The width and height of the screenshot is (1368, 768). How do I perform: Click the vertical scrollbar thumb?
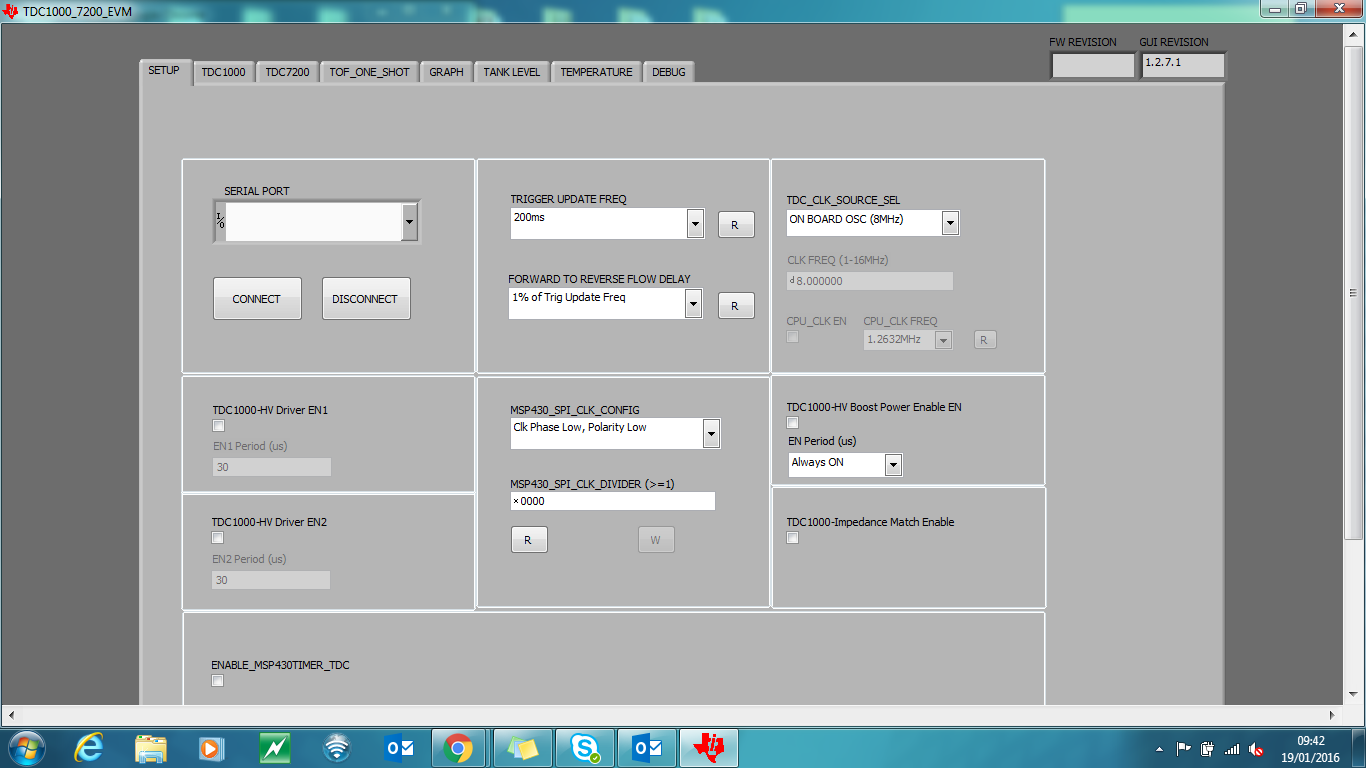point(1354,294)
